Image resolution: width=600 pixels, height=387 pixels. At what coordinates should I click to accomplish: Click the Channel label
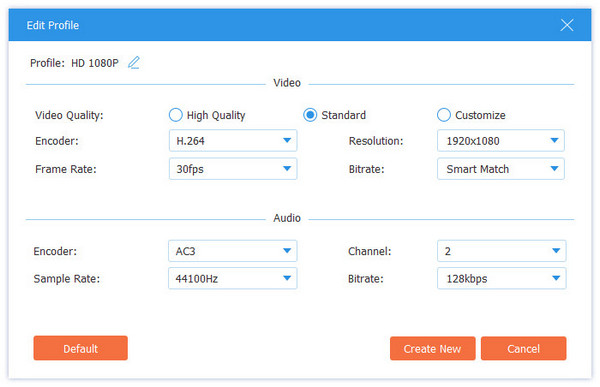tap(370, 251)
